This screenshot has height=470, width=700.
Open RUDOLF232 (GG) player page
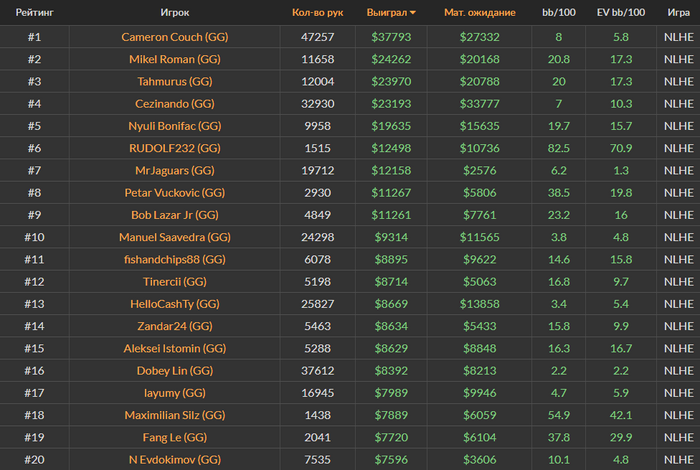click(x=175, y=148)
